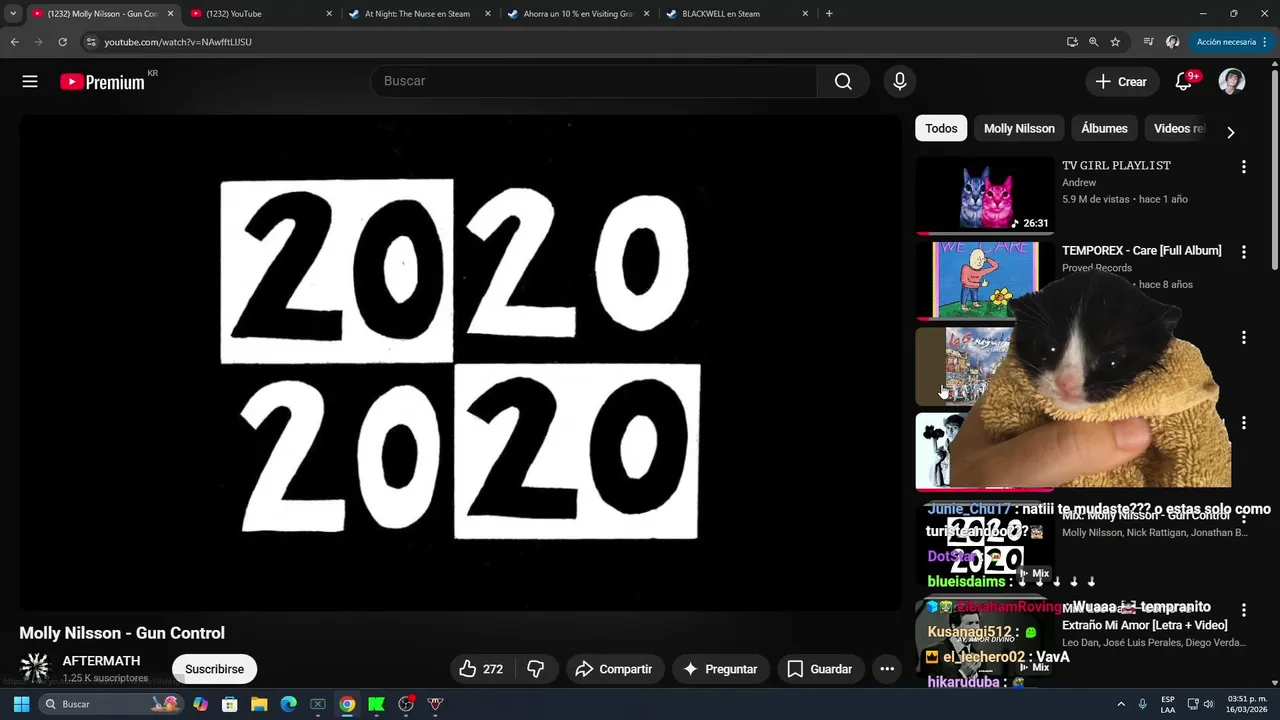Viewport: 1280px width, 720px height.
Task: Open Chrome zoom magnifier in address bar
Action: [1093, 42]
